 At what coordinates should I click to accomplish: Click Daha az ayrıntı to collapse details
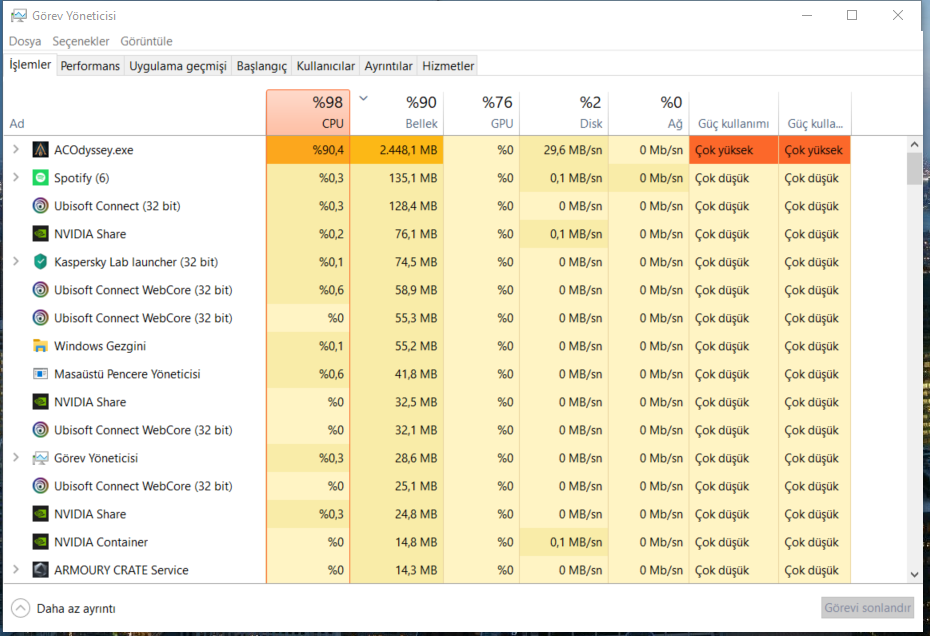click(64, 608)
